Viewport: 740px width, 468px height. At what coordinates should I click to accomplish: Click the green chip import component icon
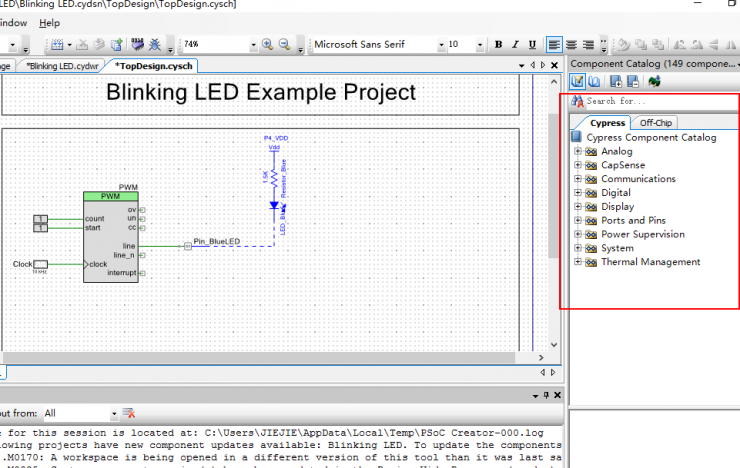click(x=655, y=81)
